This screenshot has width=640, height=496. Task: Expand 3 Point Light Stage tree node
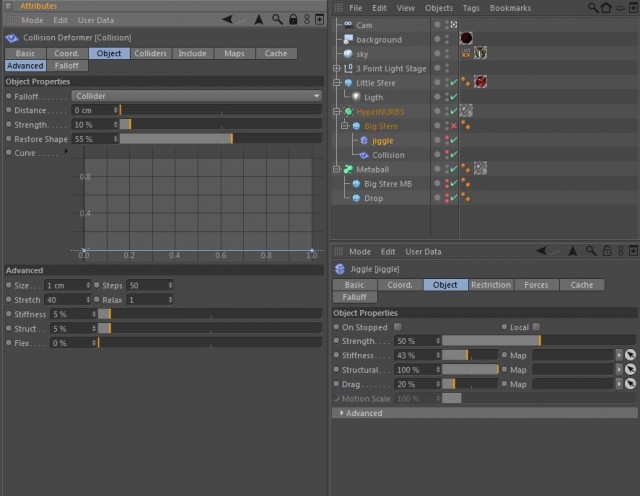click(337, 68)
